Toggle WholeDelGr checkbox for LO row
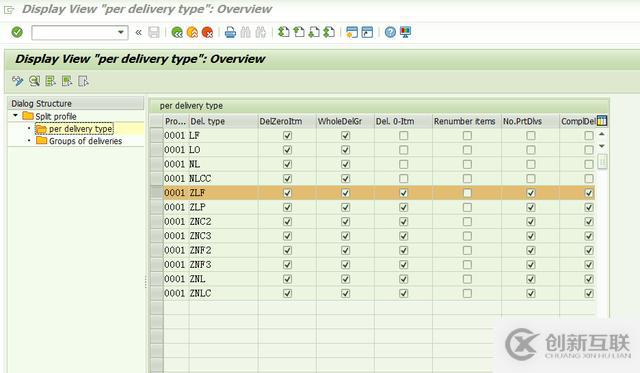 tap(345, 150)
